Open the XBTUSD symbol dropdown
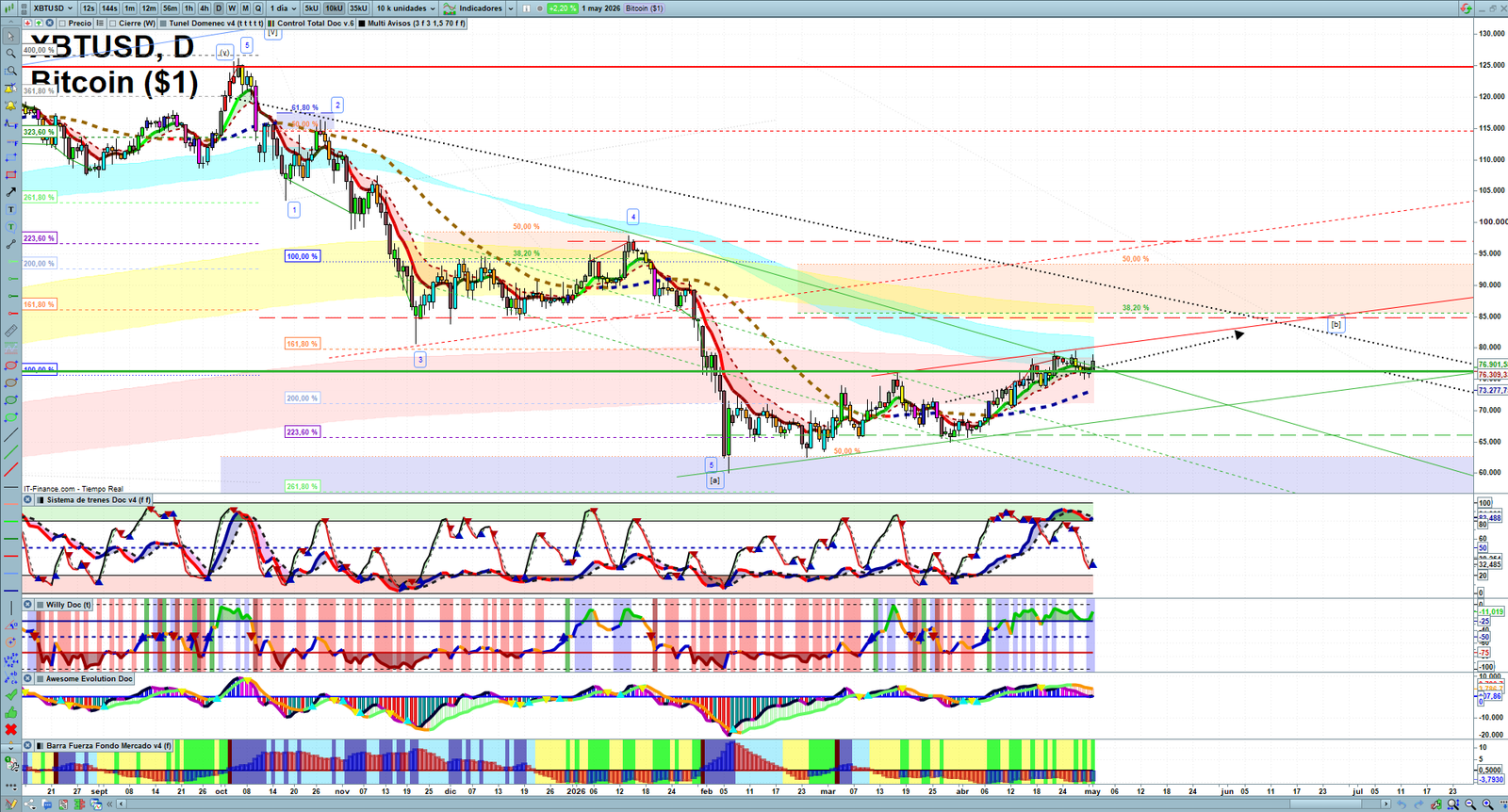The image size is (1508, 812). (x=53, y=8)
